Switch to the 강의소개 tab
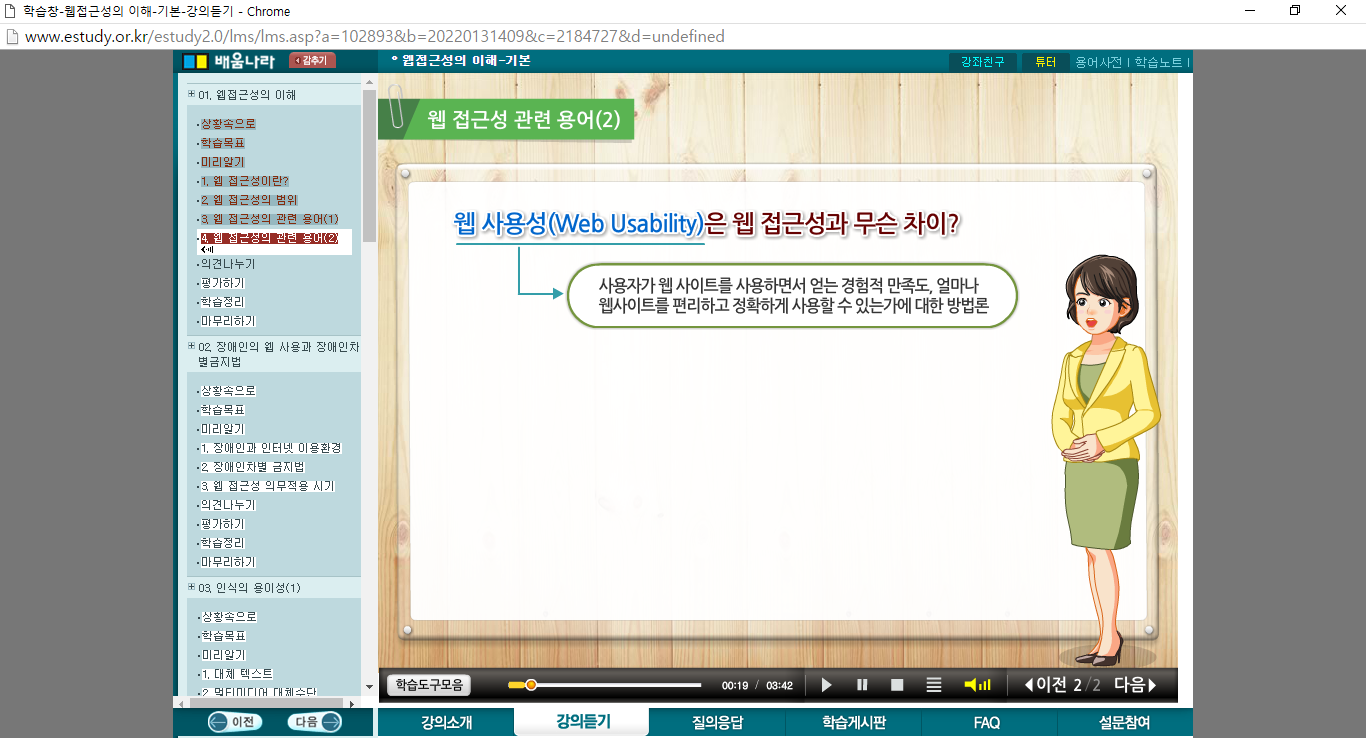This screenshot has height=738, width=1366. pyautogui.click(x=446, y=722)
